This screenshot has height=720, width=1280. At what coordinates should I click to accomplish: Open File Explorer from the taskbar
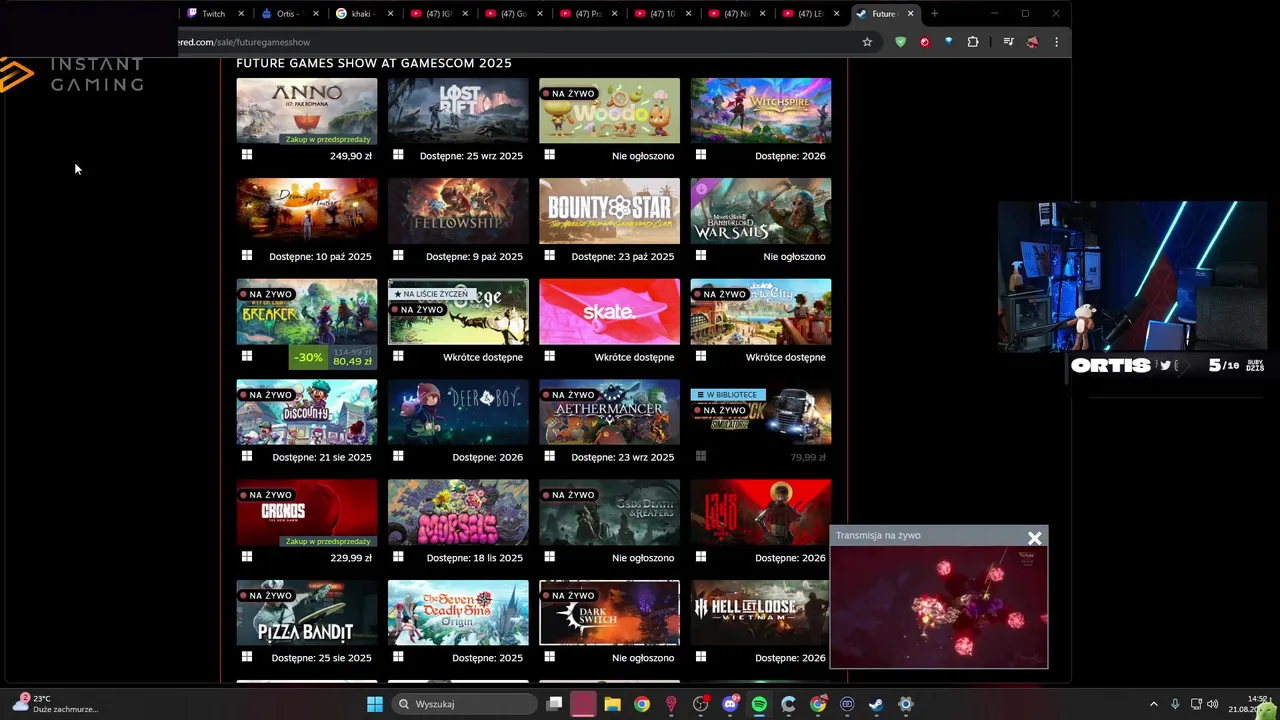(x=612, y=704)
